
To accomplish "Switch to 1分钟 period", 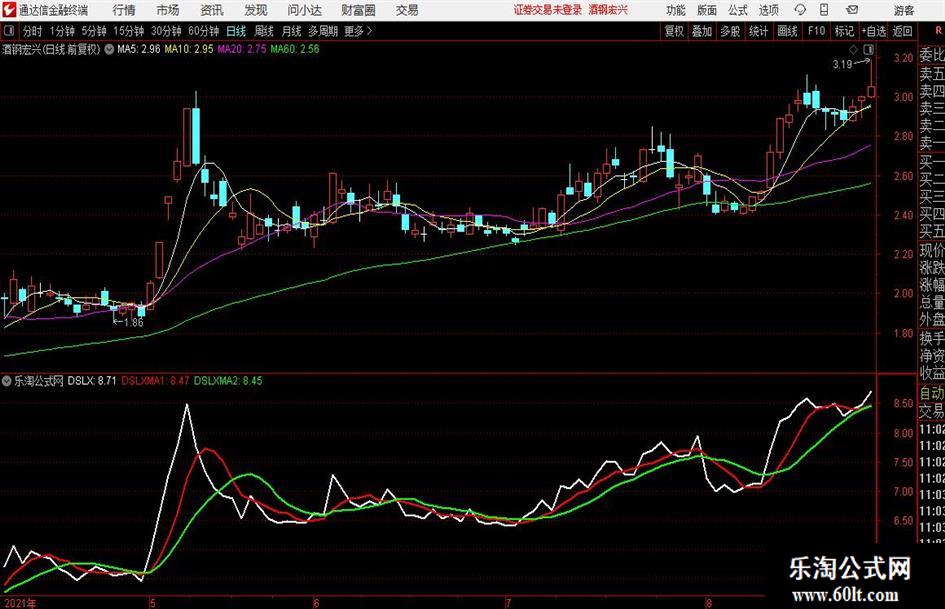I will click(x=61, y=31).
